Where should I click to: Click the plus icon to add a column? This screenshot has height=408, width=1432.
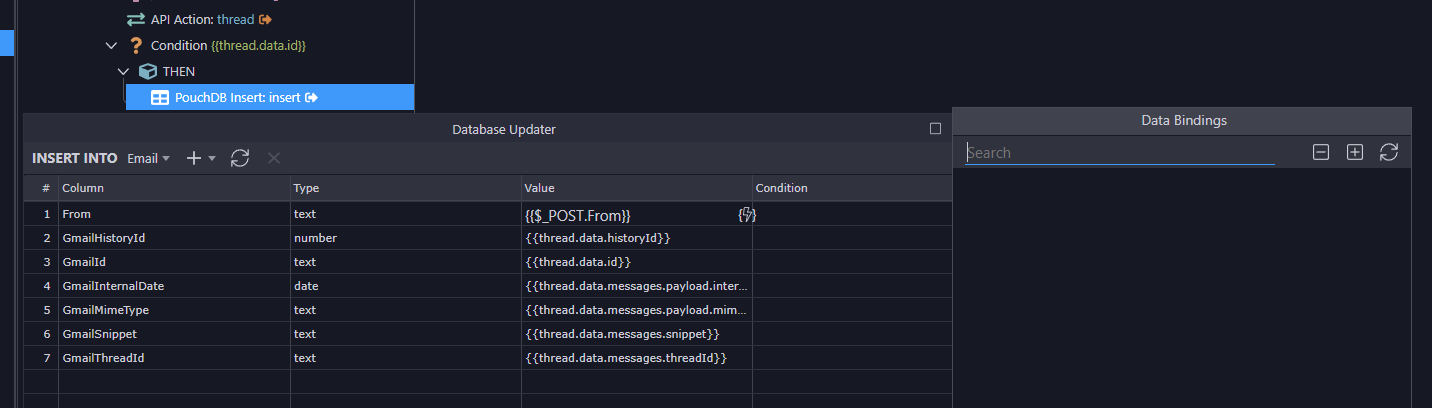click(x=195, y=158)
